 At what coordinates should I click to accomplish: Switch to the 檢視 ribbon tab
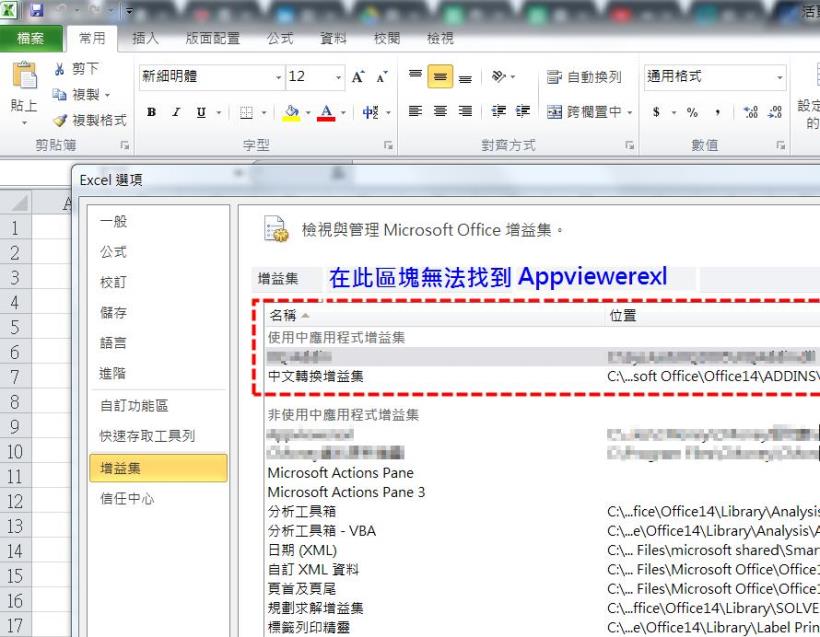(x=440, y=38)
